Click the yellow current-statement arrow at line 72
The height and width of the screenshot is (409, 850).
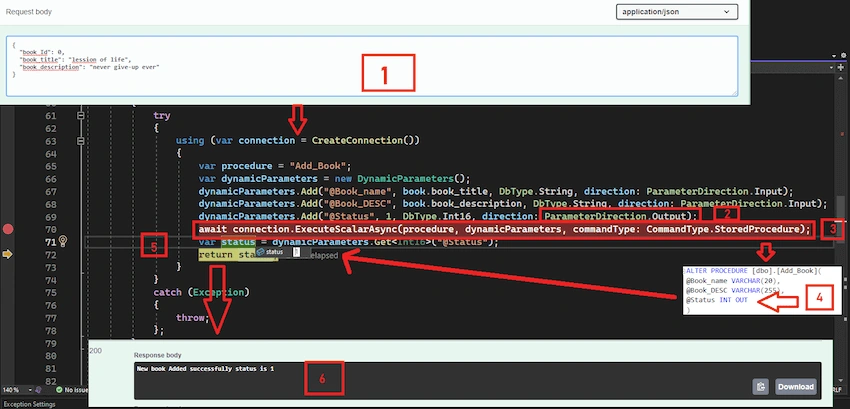point(8,254)
